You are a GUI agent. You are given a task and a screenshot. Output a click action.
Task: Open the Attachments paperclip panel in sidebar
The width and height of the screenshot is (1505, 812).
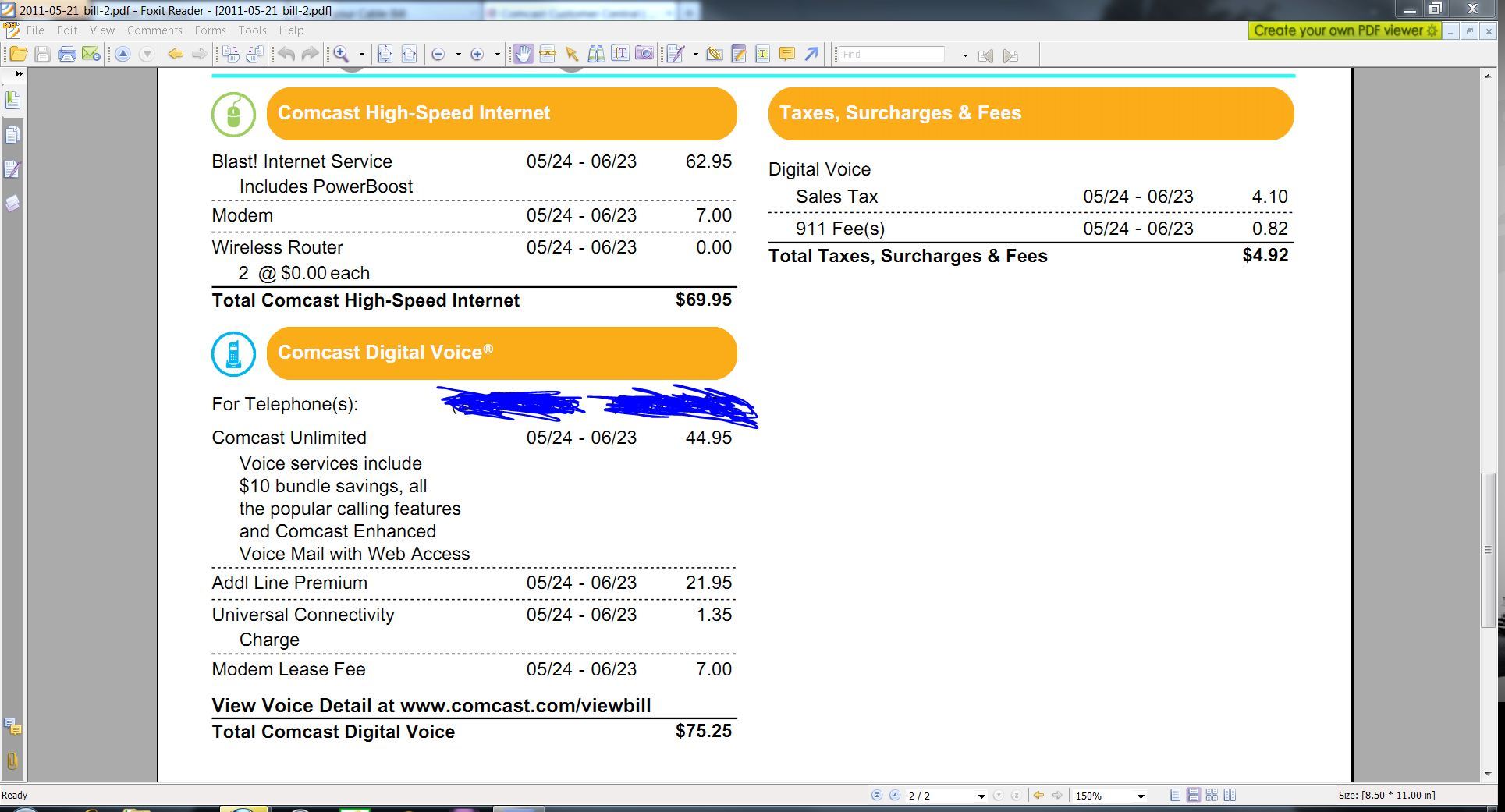[12, 761]
